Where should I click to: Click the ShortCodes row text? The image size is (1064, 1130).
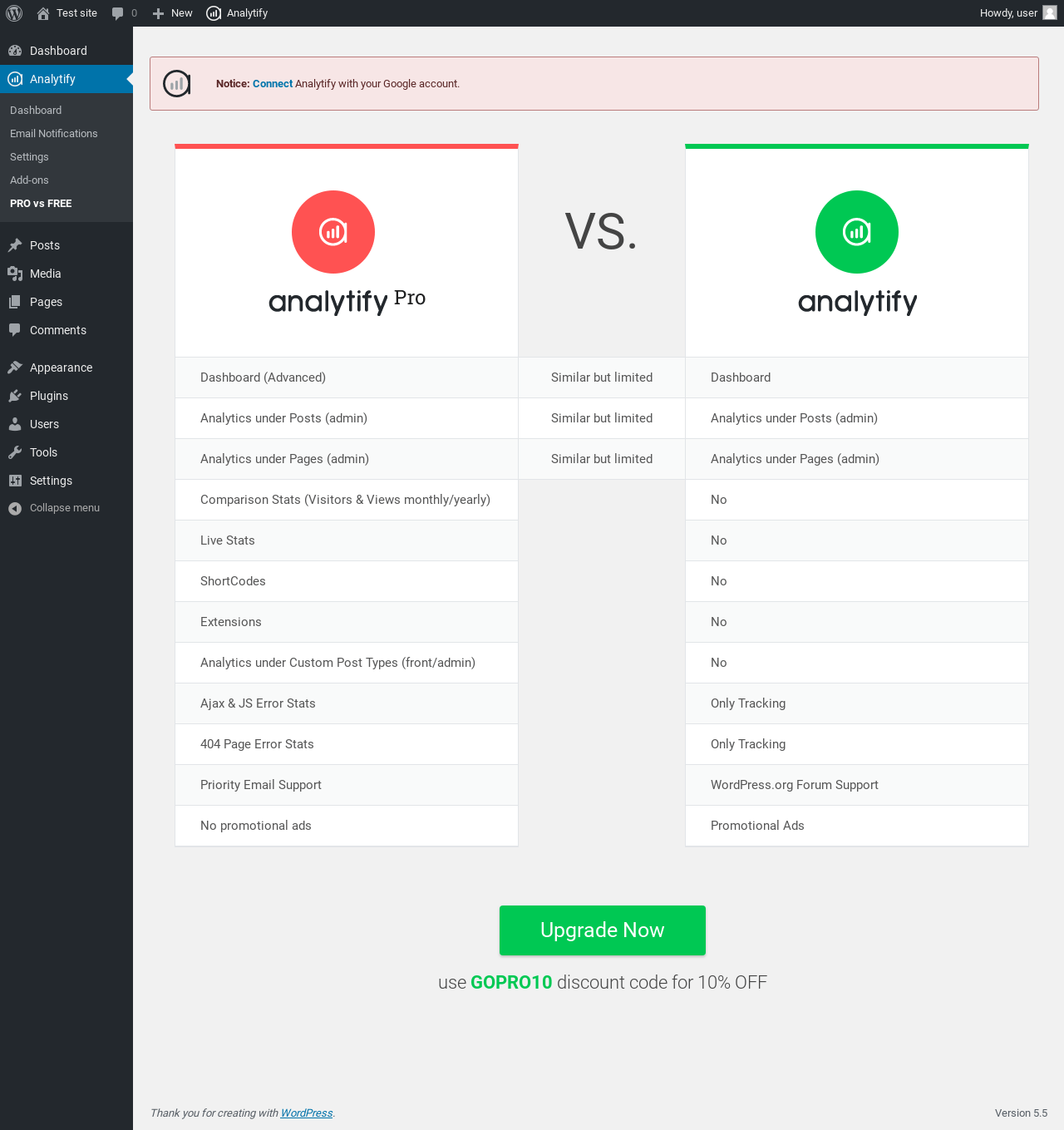tap(233, 581)
